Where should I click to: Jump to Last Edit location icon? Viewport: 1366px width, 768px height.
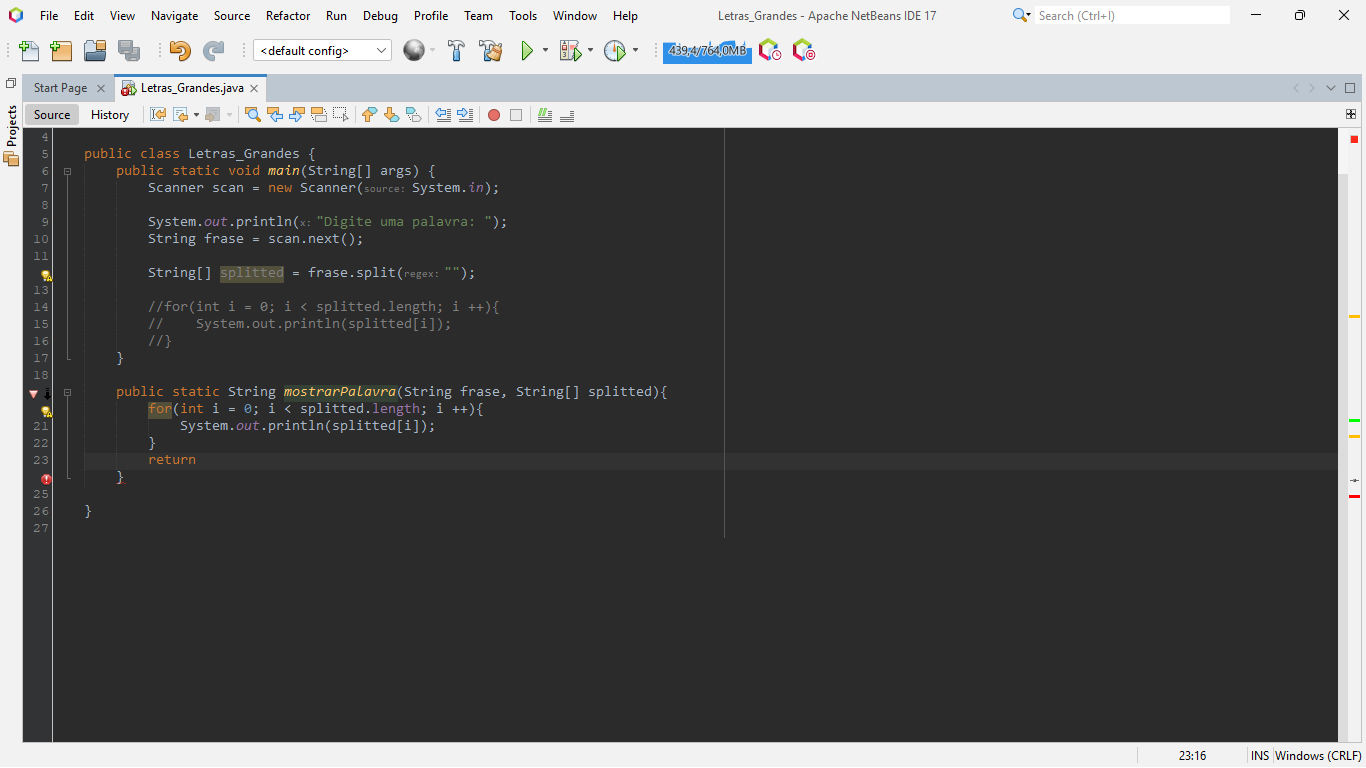tap(158, 115)
